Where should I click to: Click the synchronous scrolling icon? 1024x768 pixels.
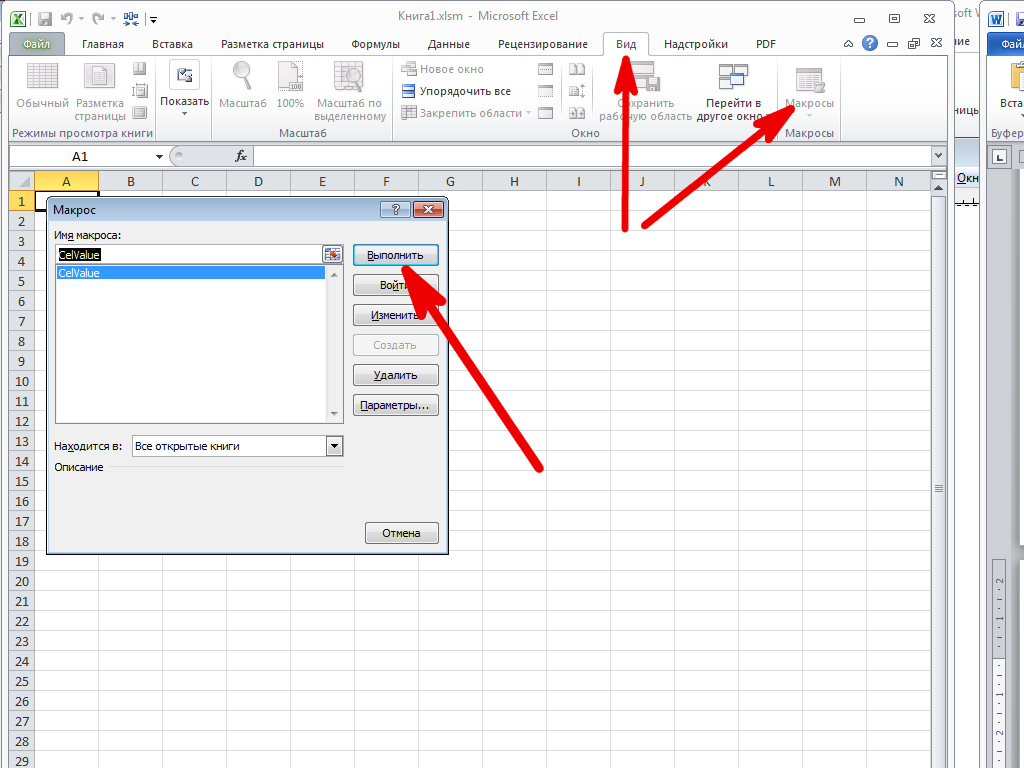[577, 91]
